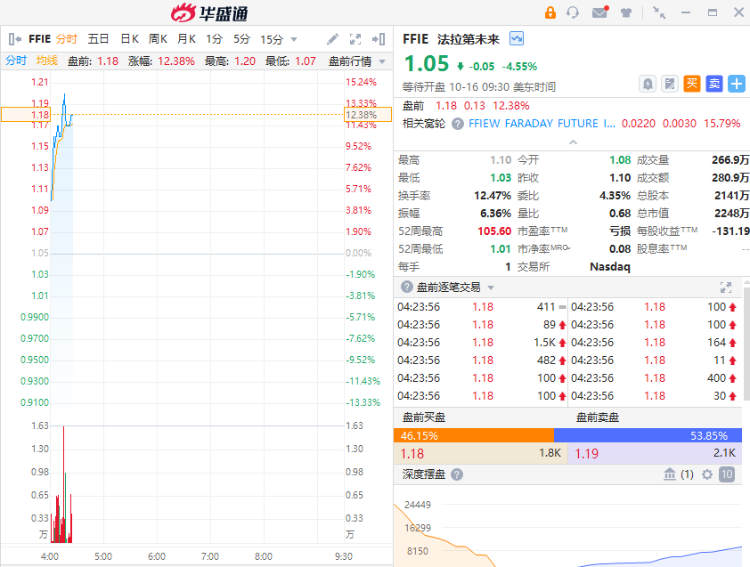The width and height of the screenshot is (750, 567).
Task: Click the trade row with volume 411
Action: tap(481, 307)
